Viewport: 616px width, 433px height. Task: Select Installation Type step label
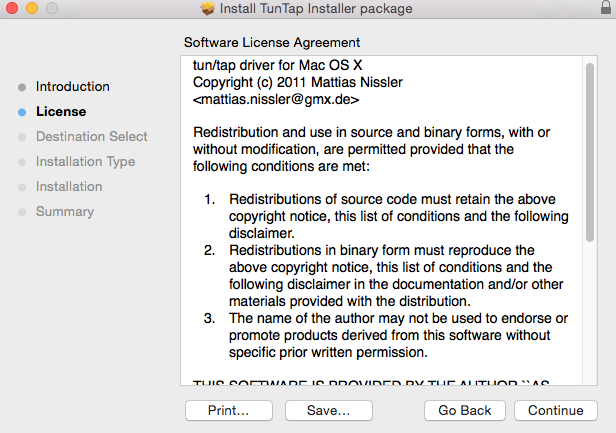pyautogui.click(x=85, y=161)
